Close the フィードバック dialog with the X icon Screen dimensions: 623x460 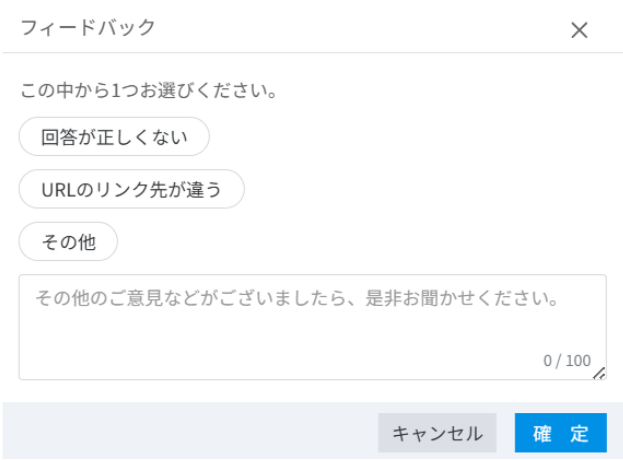pyautogui.click(x=579, y=30)
